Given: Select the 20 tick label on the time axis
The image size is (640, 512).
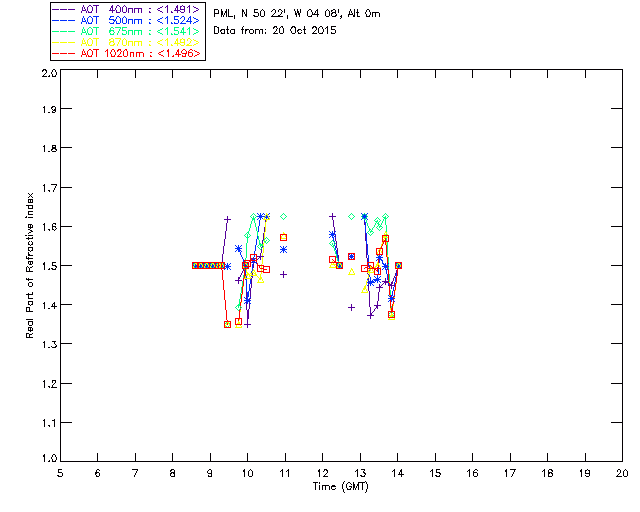Looking at the screenshot, I should coord(622,472).
